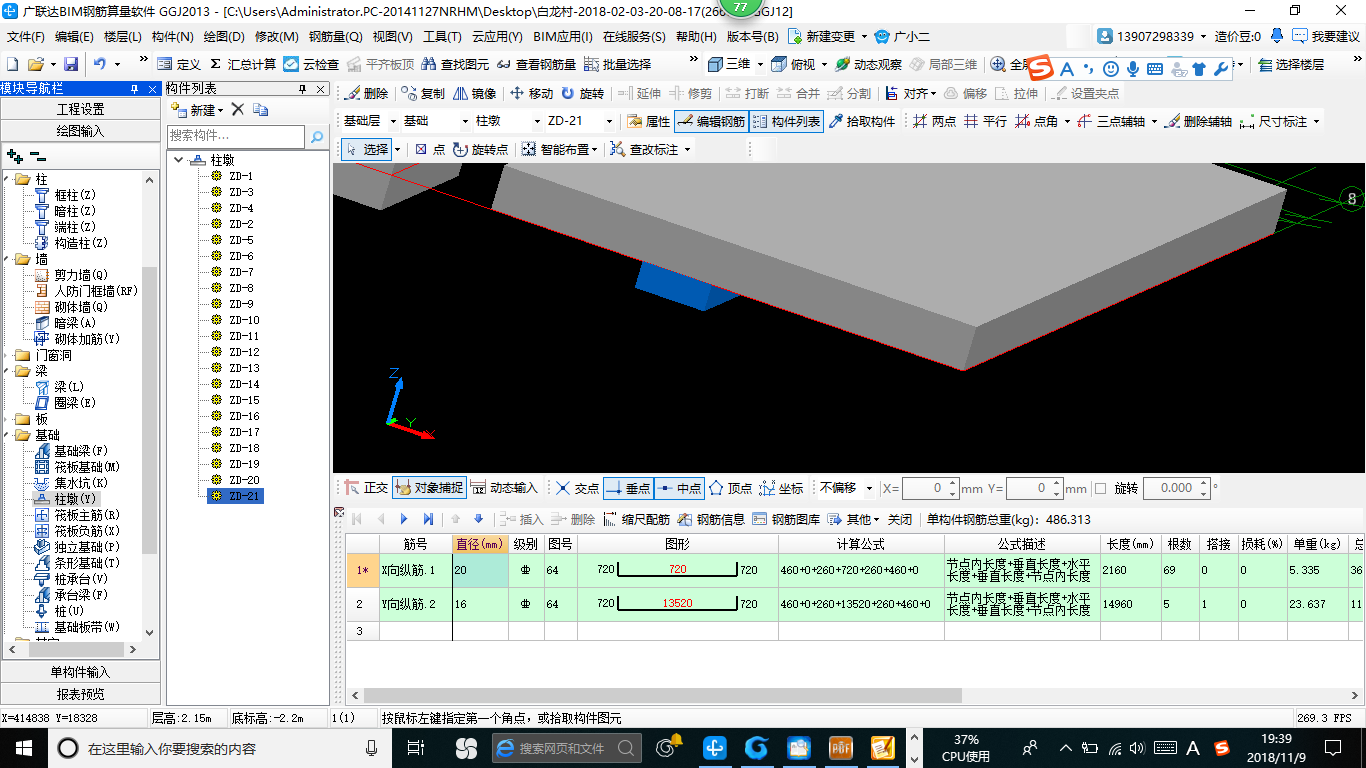The width and height of the screenshot is (1366, 768).
Task: Delete component with X icon in 构件列表
Action: tap(238, 109)
